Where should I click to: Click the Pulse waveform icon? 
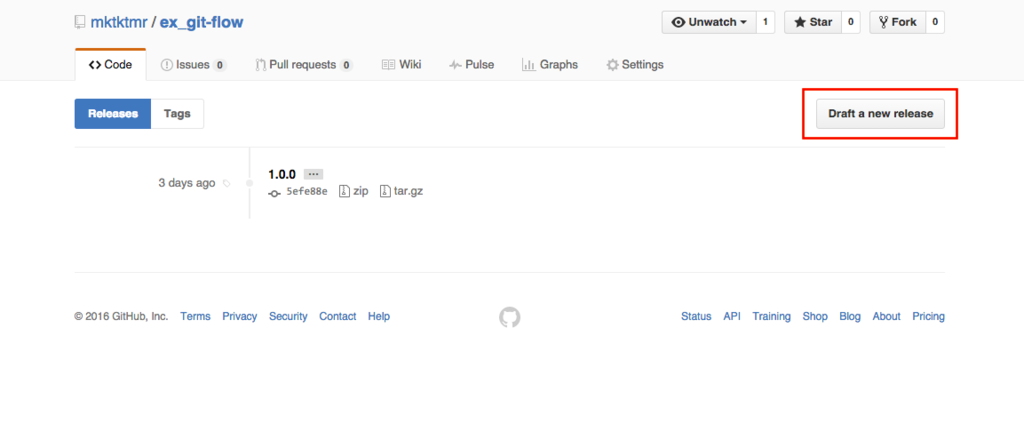455,65
